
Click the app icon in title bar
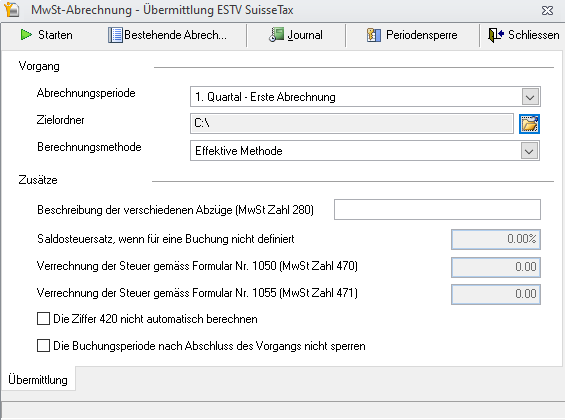12,10
